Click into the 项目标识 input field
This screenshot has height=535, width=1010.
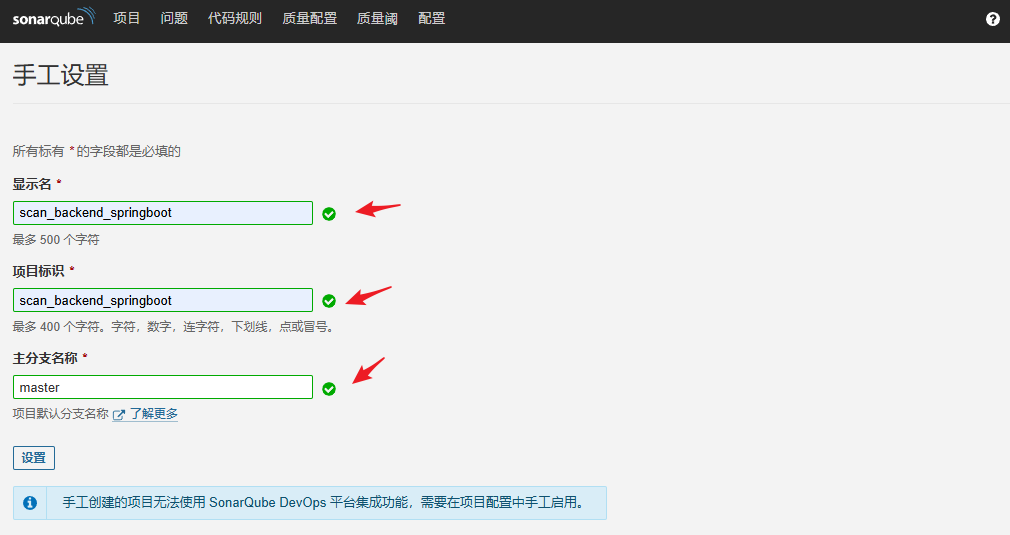163,300
